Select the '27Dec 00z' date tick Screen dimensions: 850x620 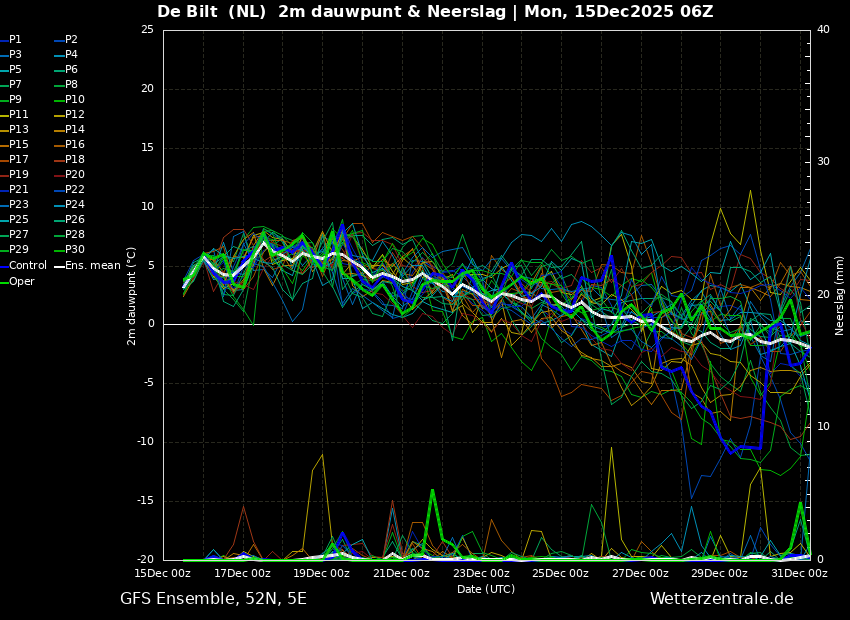click(640, 573)
